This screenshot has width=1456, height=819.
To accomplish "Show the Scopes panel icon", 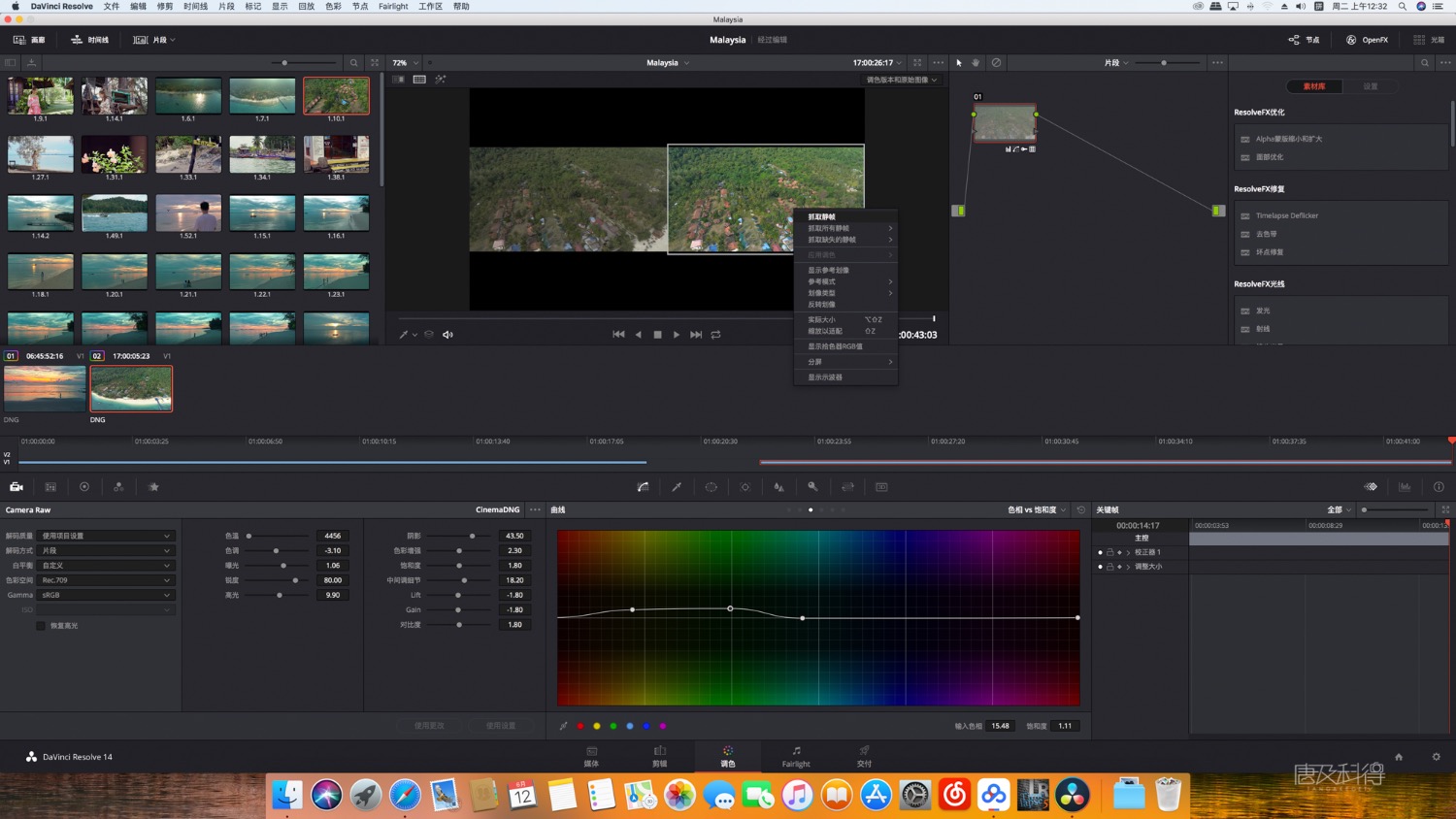I will click(1405, 487).
